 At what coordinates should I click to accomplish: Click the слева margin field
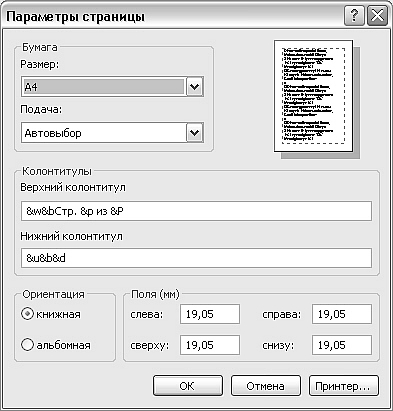(x=210, y=314)
